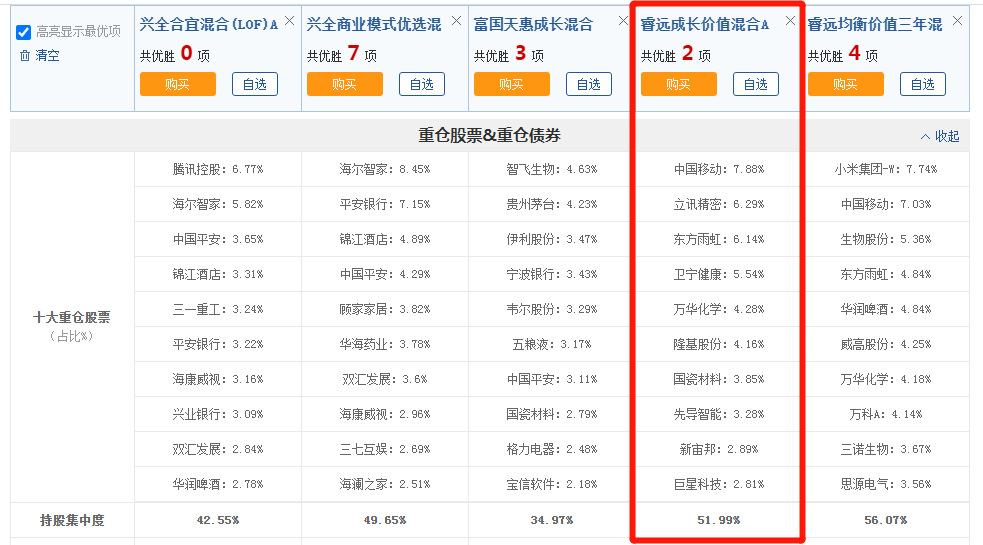Screen dimensions: 983x545
Task: Click the 贵州茅台: 4.23% cell
Action: point(552,204)
